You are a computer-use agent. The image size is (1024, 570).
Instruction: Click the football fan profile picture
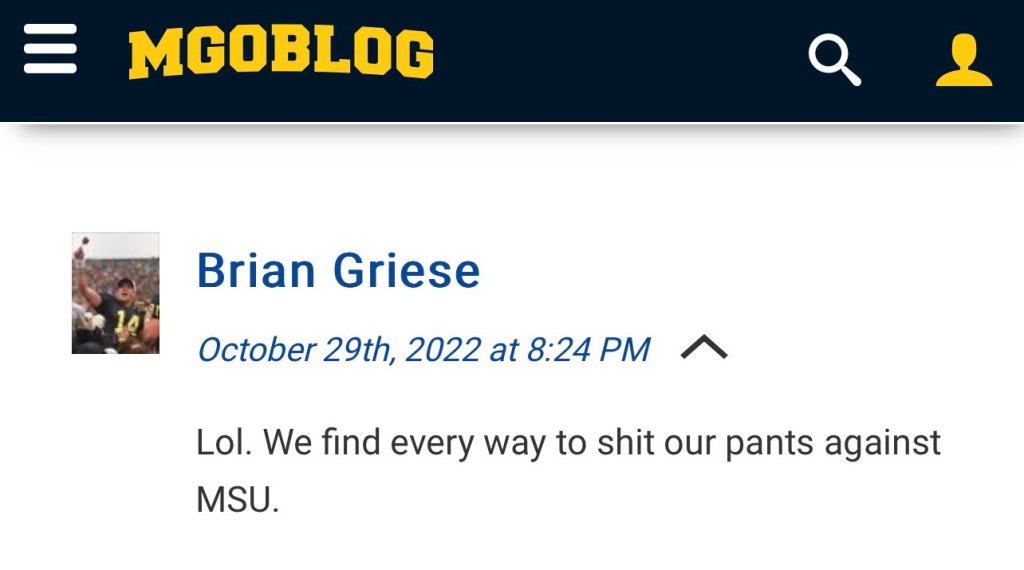point(115,293)
